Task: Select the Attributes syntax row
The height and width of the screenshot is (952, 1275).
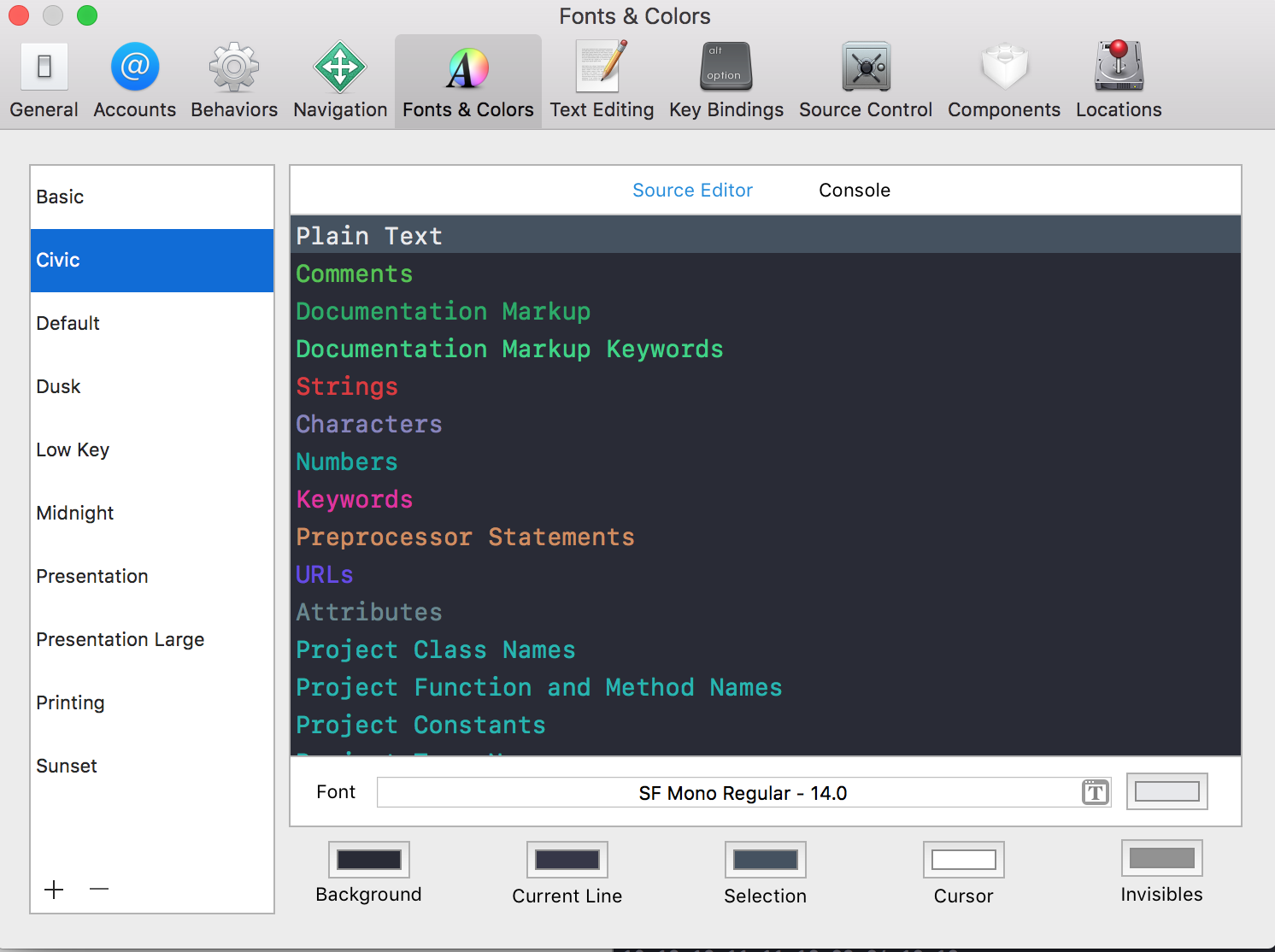Action: 766,611
